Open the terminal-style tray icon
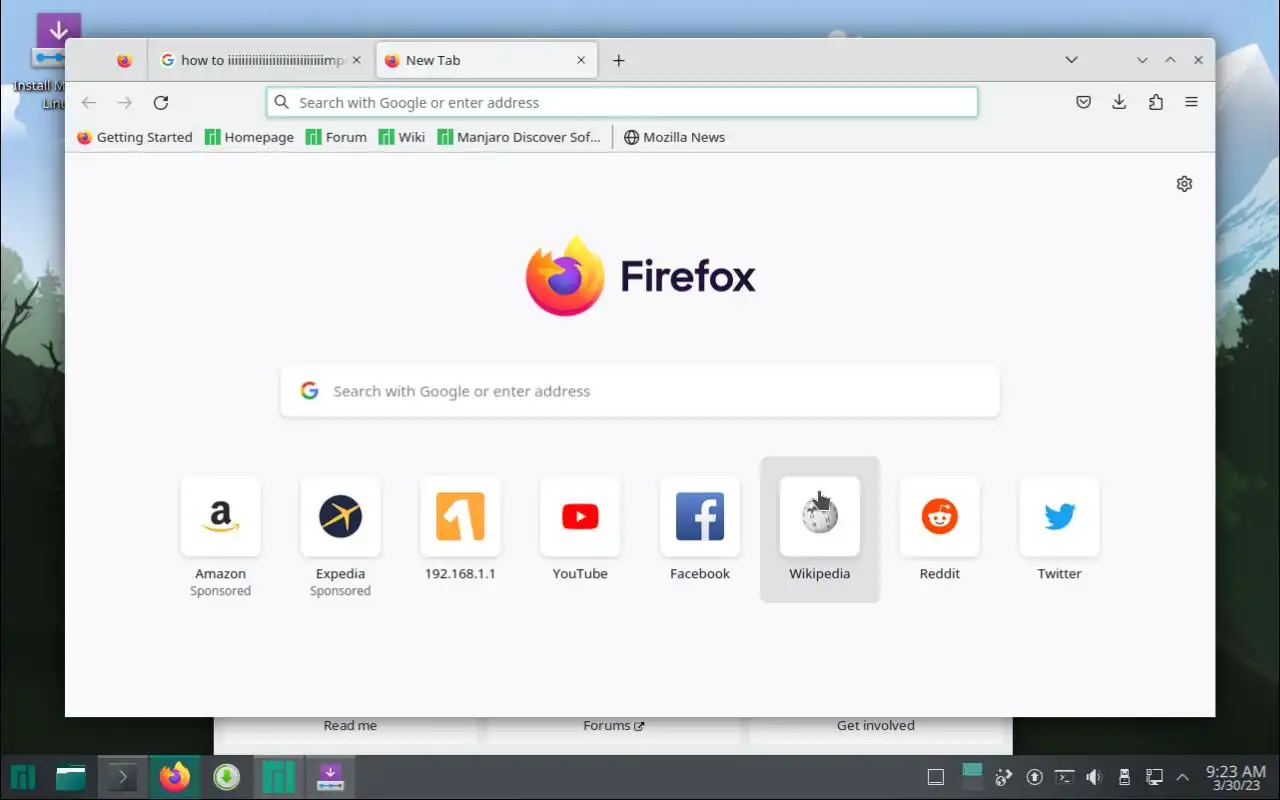 tap(1065, 777)
